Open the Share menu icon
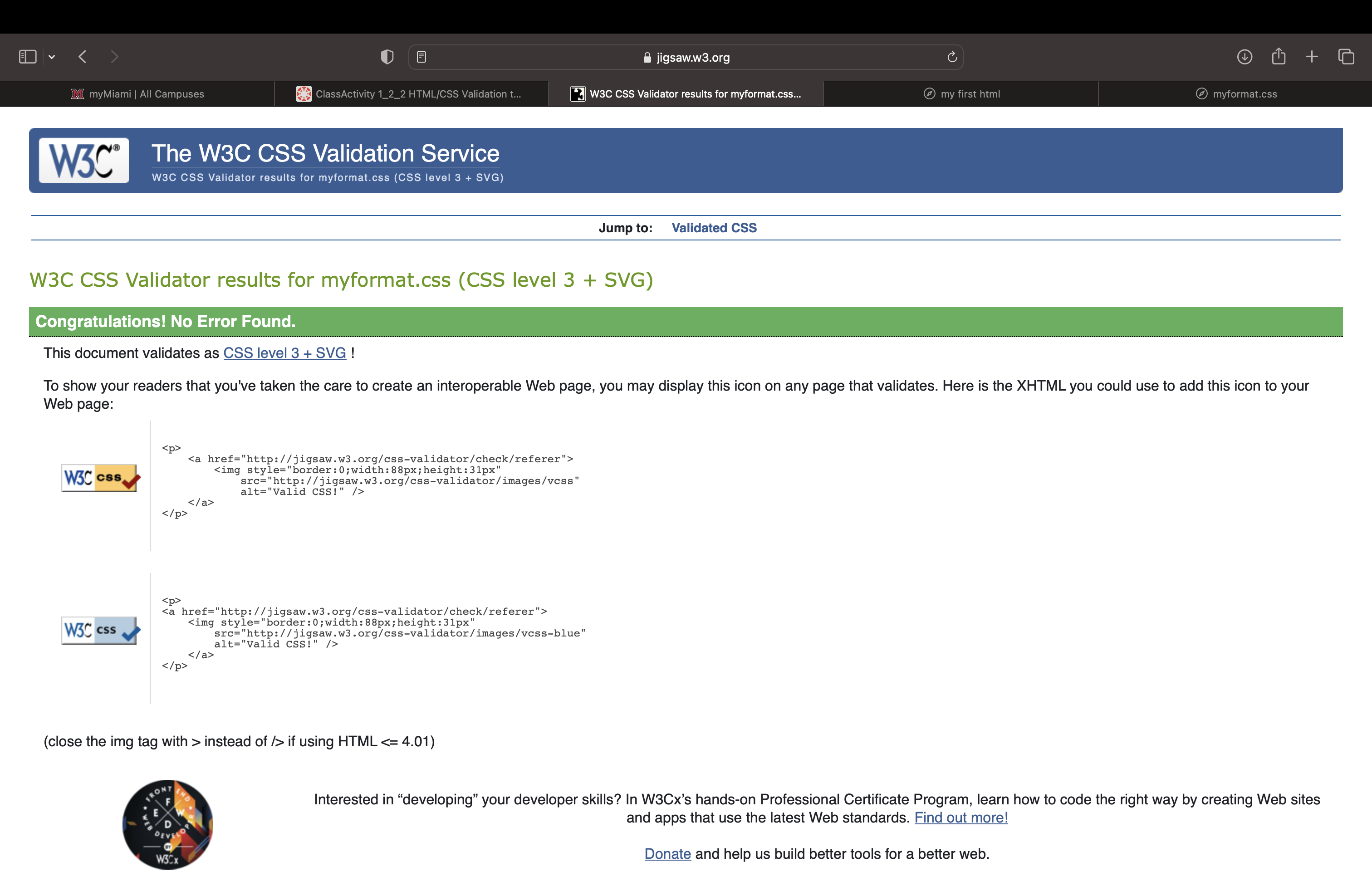Viewport: 1372px width, 891px height. [x=1279, y=56]
